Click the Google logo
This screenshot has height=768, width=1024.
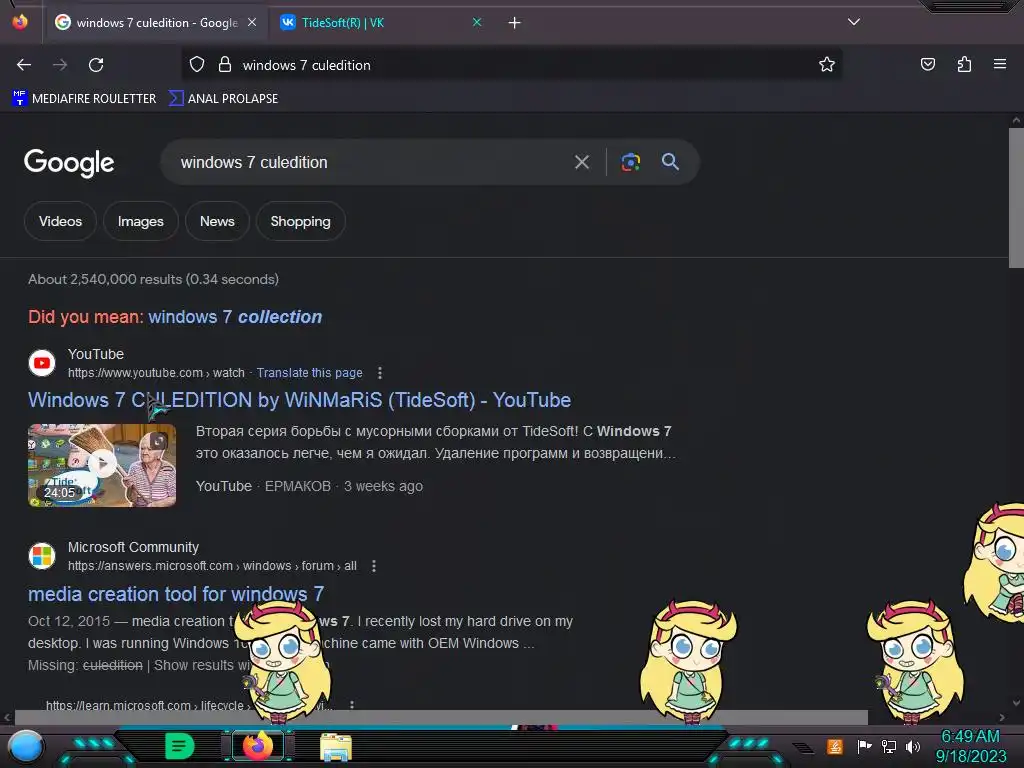[69, 163]
